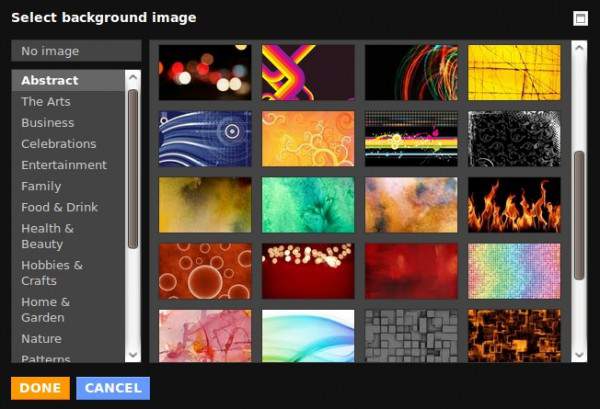Pick the blue grid with target thumbnail
Screen dimensions: 600x409
coord(205,139)
